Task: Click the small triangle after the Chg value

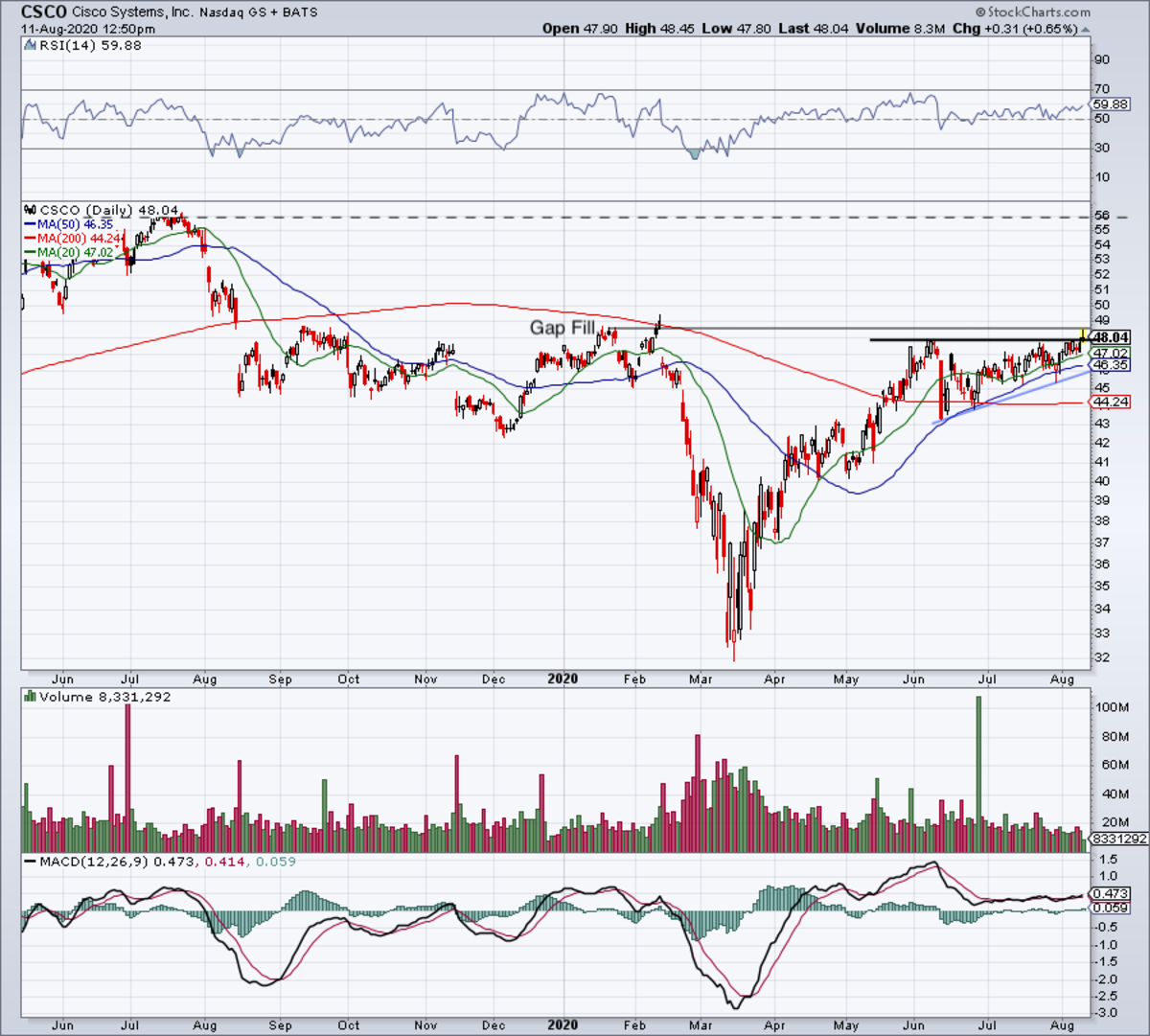Action: coord(1085,29)
